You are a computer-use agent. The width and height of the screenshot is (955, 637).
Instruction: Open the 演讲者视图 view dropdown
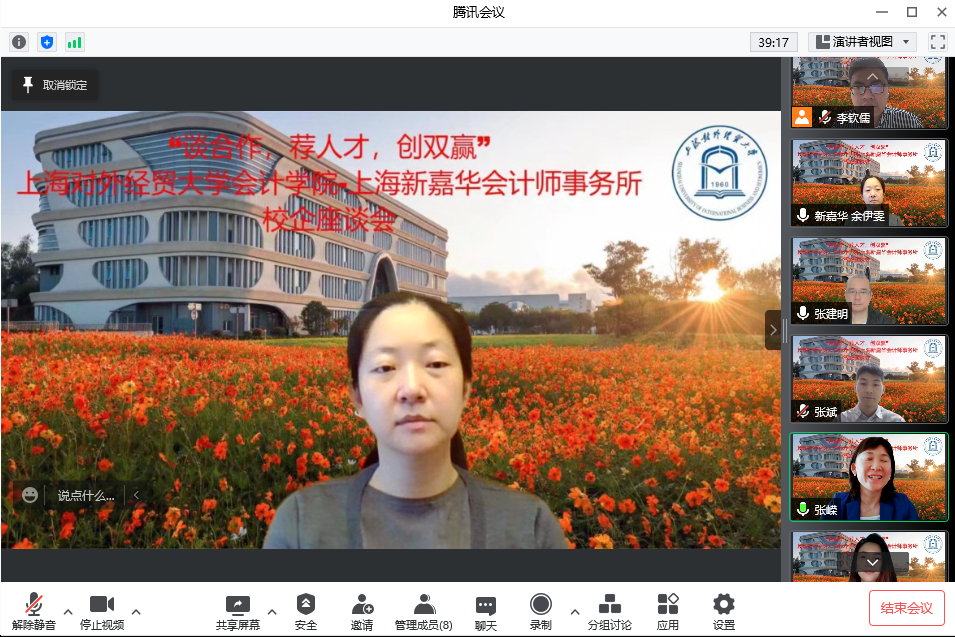(864, 42)
